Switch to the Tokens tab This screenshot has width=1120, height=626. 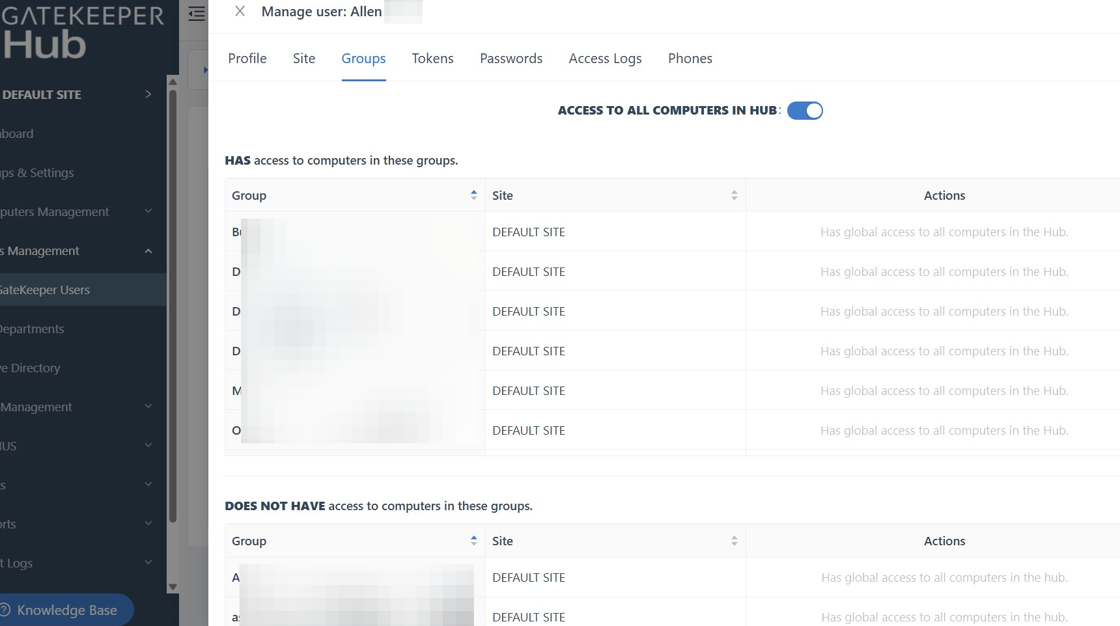432,59
